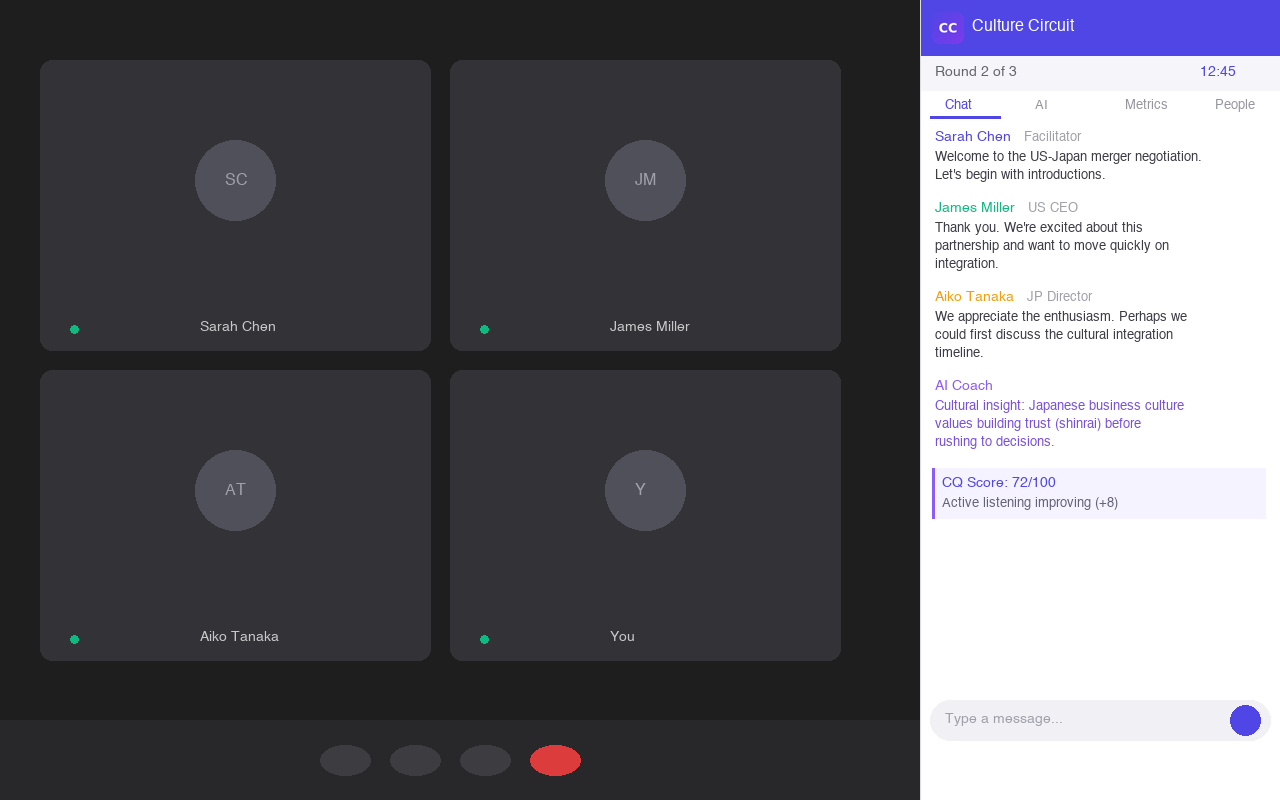The image size is (1280, 800).
Task: Click Sarah Chen's name in the chat
Action: (972, 136)
